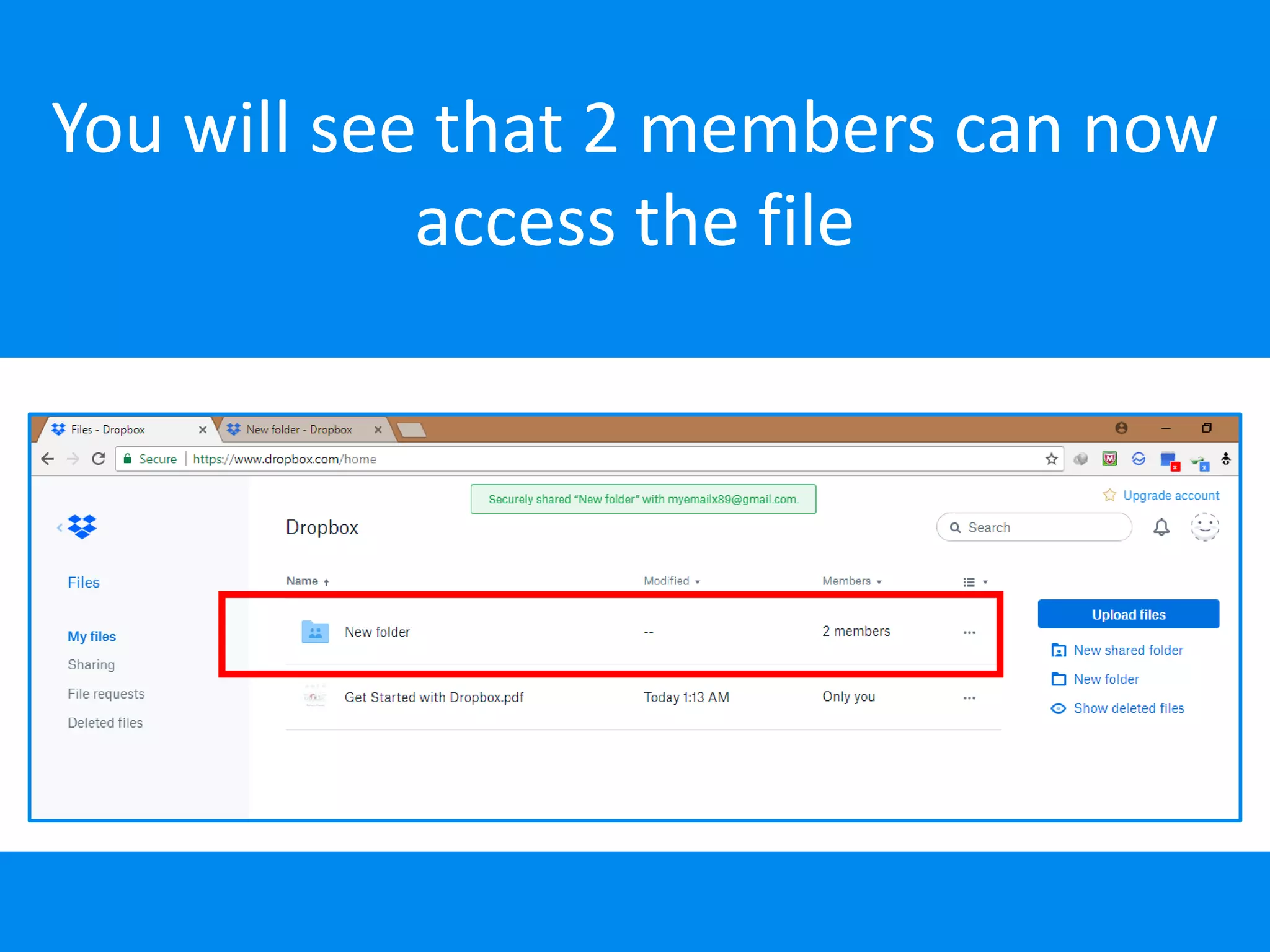Restore down the browser window

(x=1207, y=428)
